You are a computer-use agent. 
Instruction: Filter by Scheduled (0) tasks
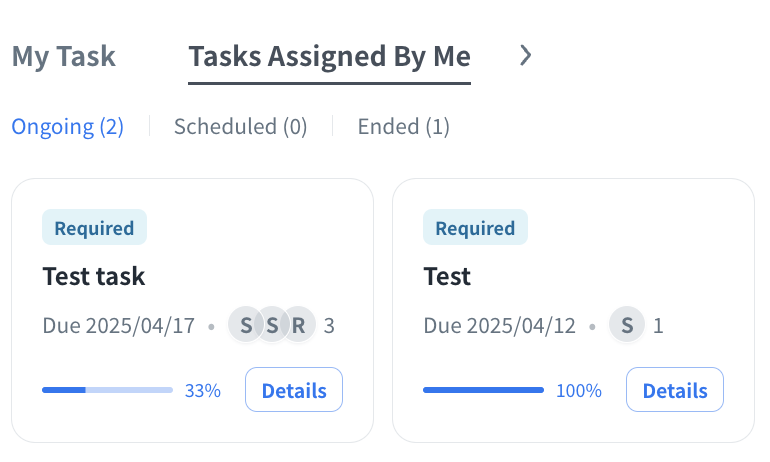click(240, 127)
